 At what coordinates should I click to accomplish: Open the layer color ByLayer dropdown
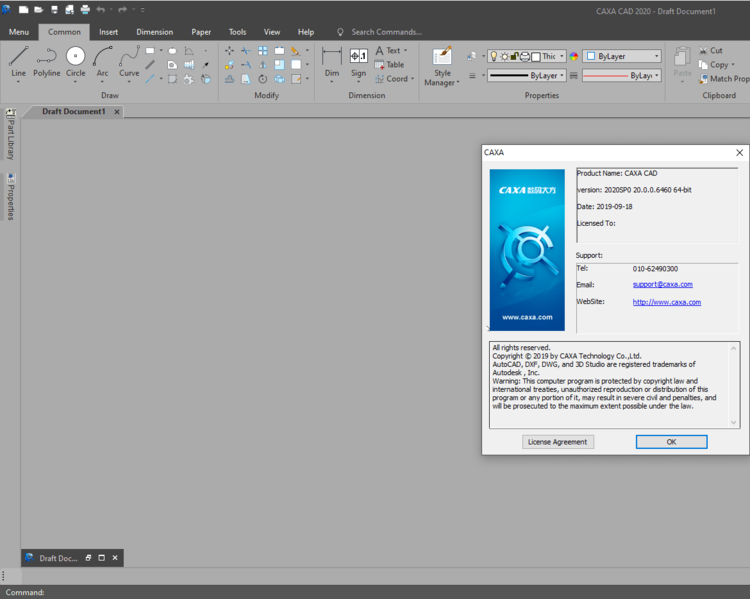622,57
